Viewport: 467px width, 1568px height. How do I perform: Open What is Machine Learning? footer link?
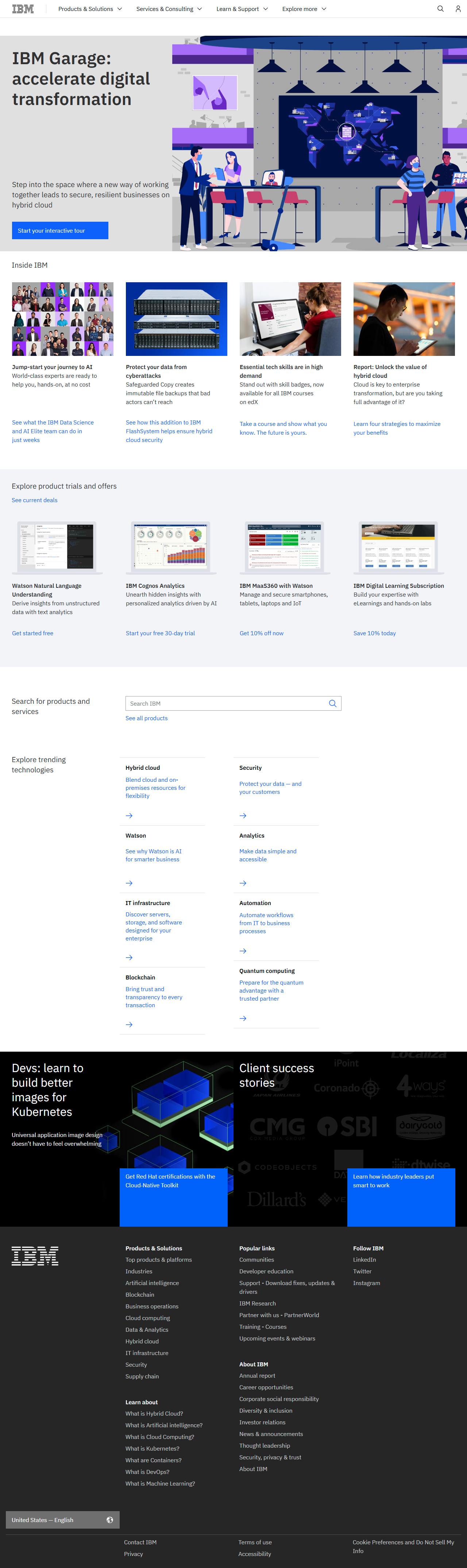click(160, 1483)
